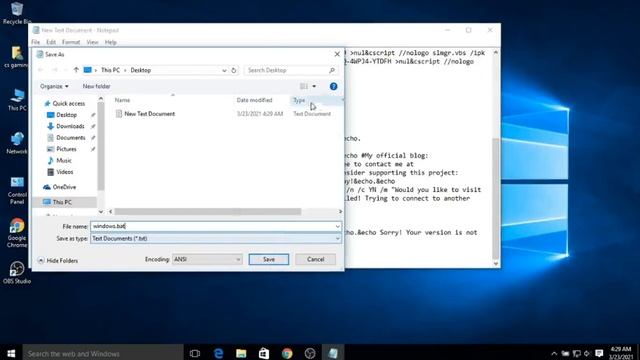640x360 pixels.
Task: Click the Cancel button
Action: [316, 259]
